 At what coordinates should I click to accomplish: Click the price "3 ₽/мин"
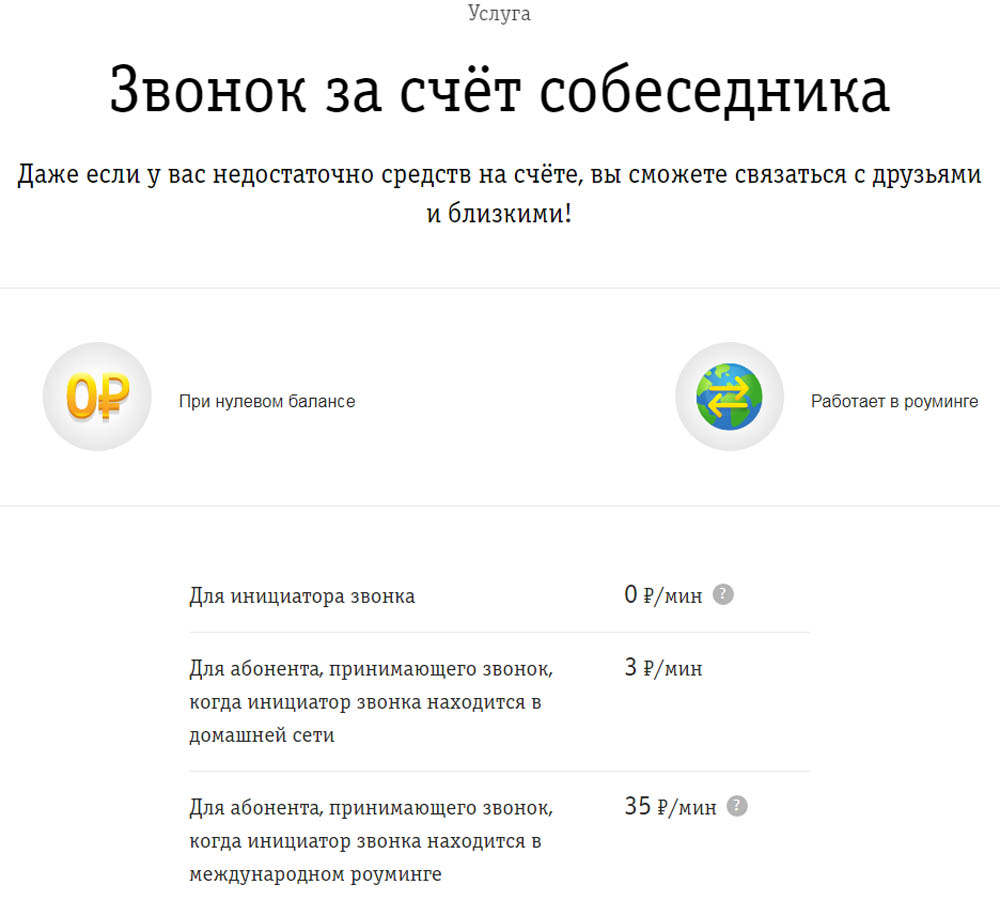pos(663,668)
